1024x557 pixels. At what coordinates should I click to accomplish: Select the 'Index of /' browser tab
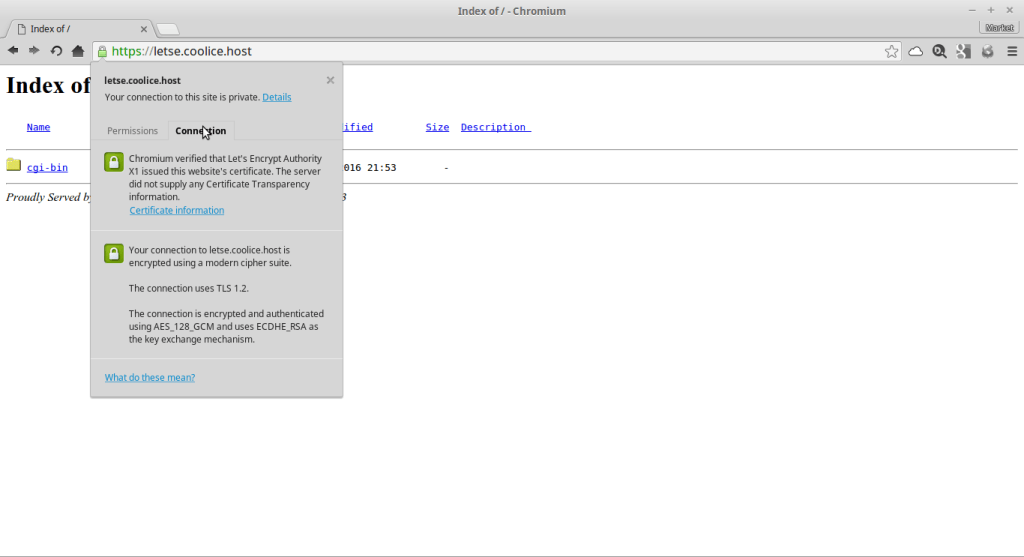[80, 29]
